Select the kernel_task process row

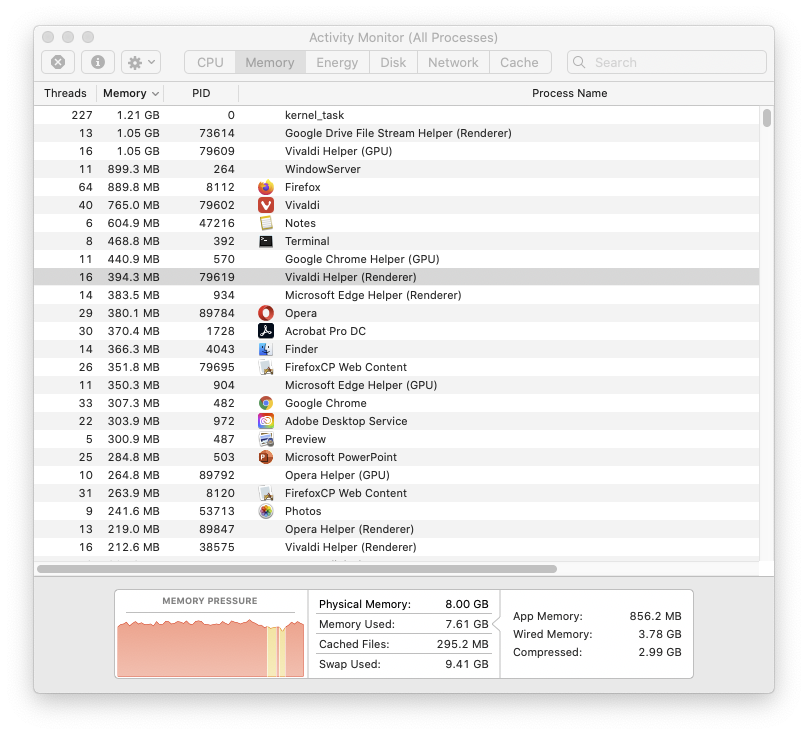point(400,115)
